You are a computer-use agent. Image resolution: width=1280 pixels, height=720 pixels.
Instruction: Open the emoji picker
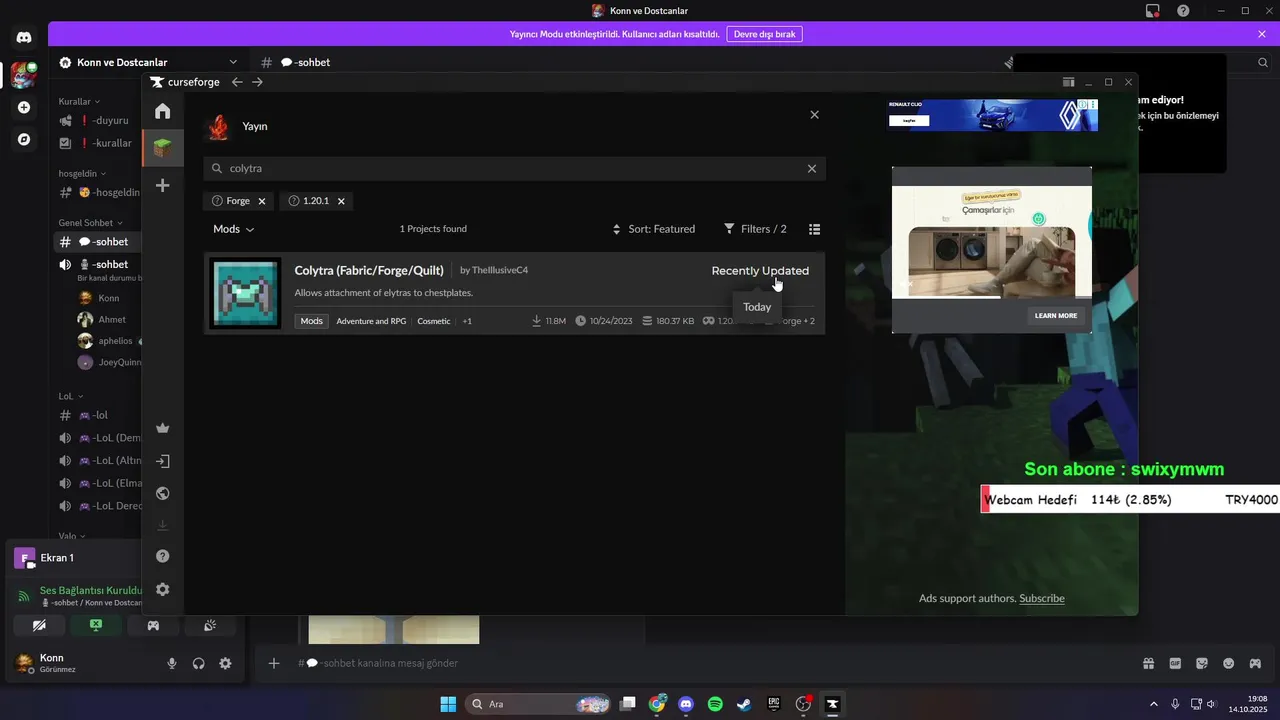1228,663
